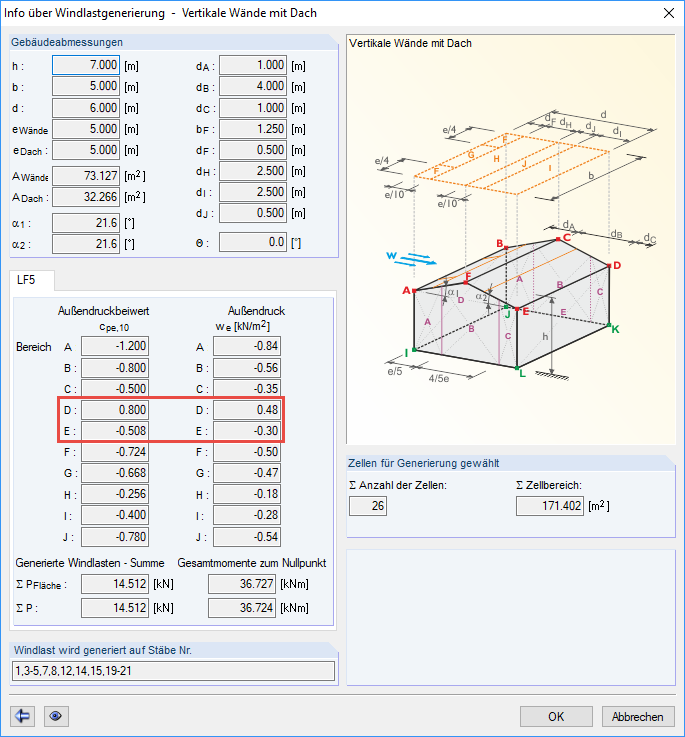Click the dH field showing 2.500
Screen dimensions: 685x737
pyautogui.click(x=253, y=171)
